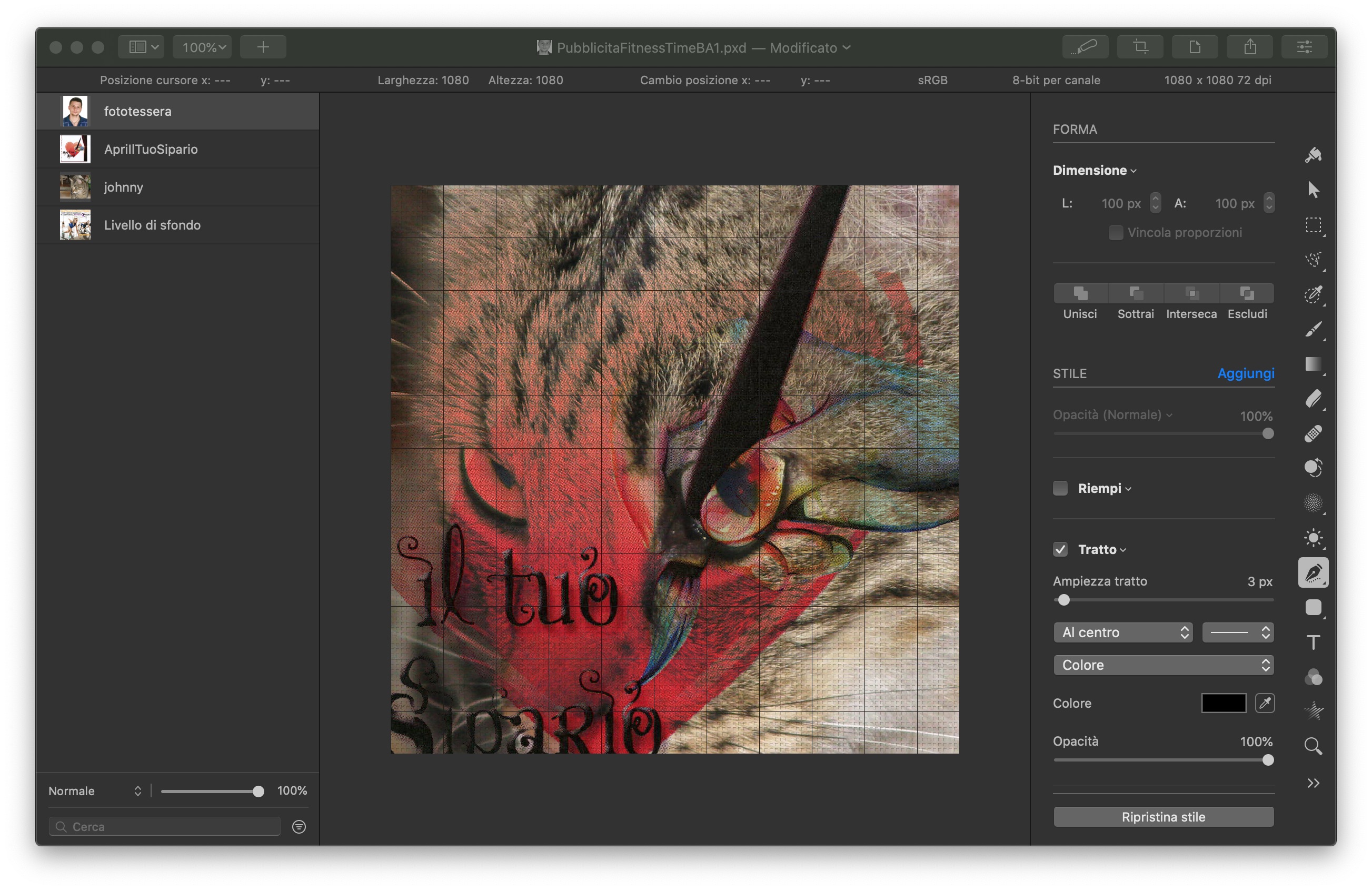1372x890 pixels.
Task: Click the Crop tool in title bar
Action: click(1140, 47)
